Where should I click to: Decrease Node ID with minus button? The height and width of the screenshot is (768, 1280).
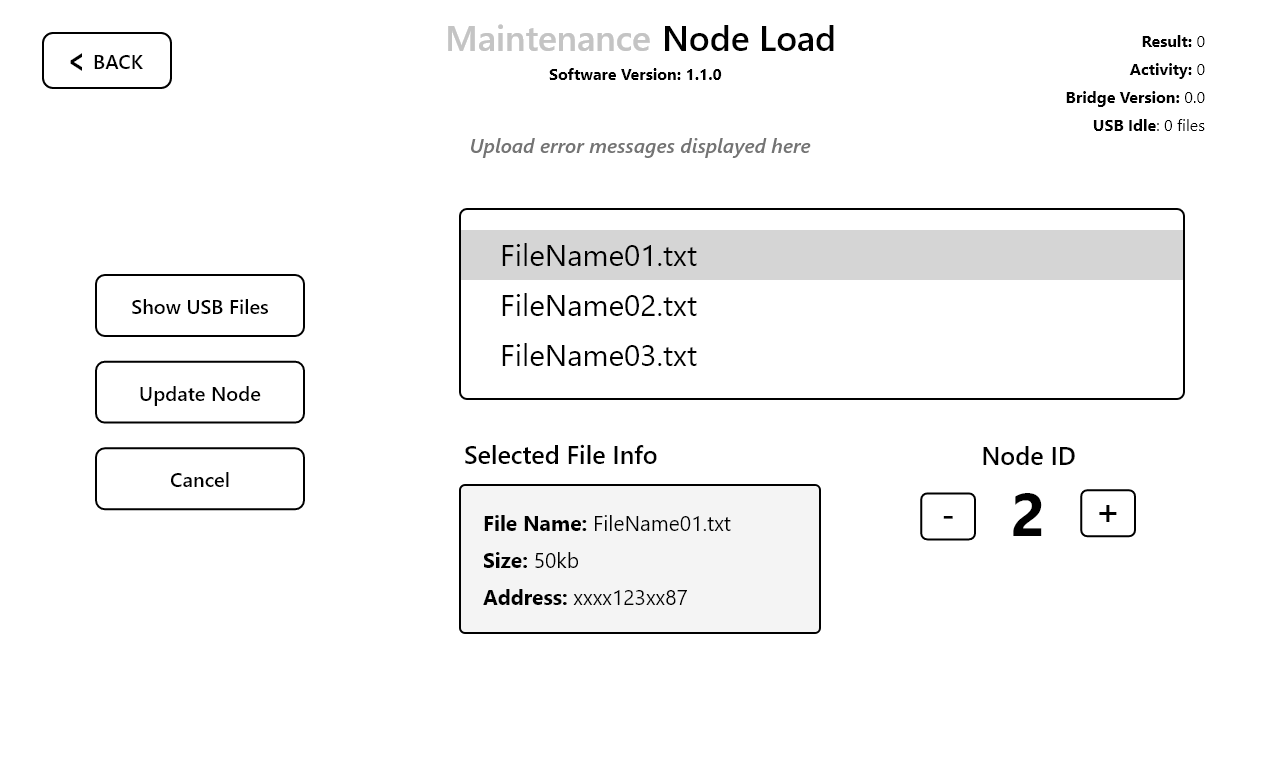(947, 516)
